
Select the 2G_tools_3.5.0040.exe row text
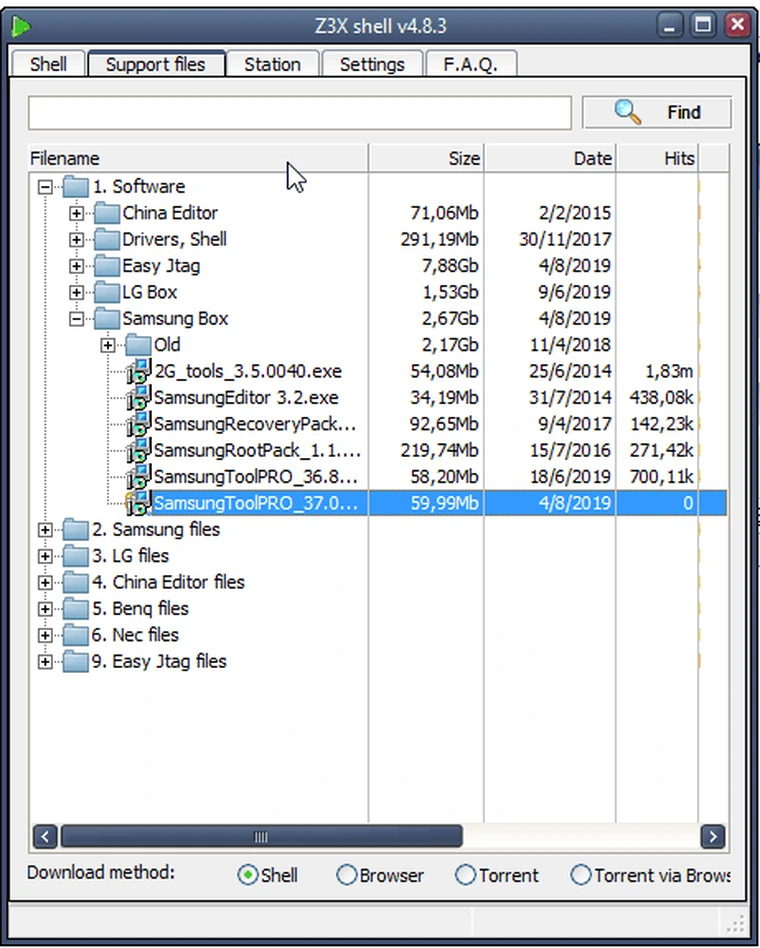pos(248,371)
